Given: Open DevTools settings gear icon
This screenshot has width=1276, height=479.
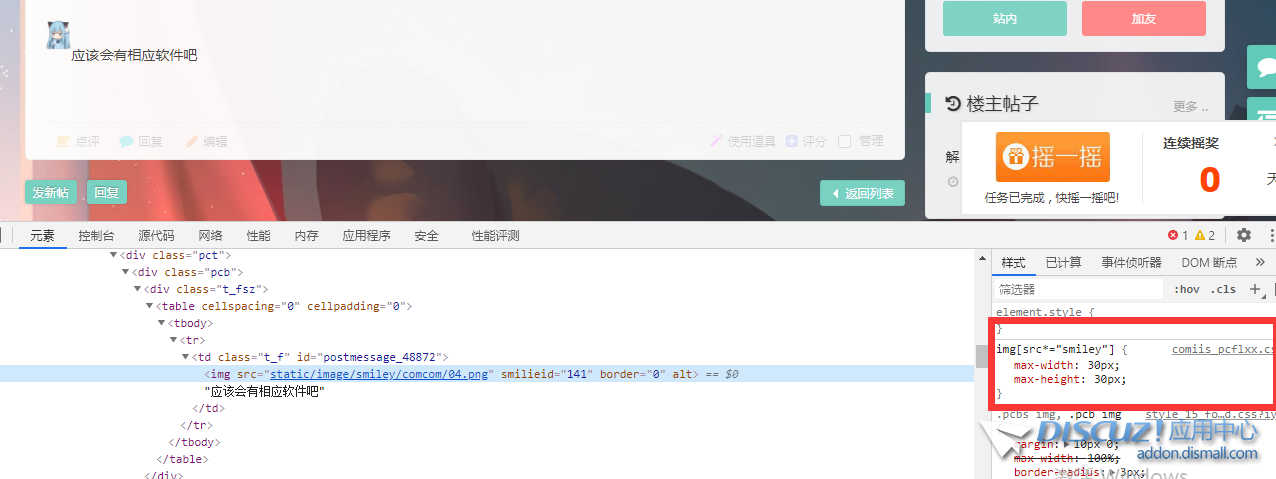Looking at the screenshot, I should pyautogui.click(x=1244, y=235).
